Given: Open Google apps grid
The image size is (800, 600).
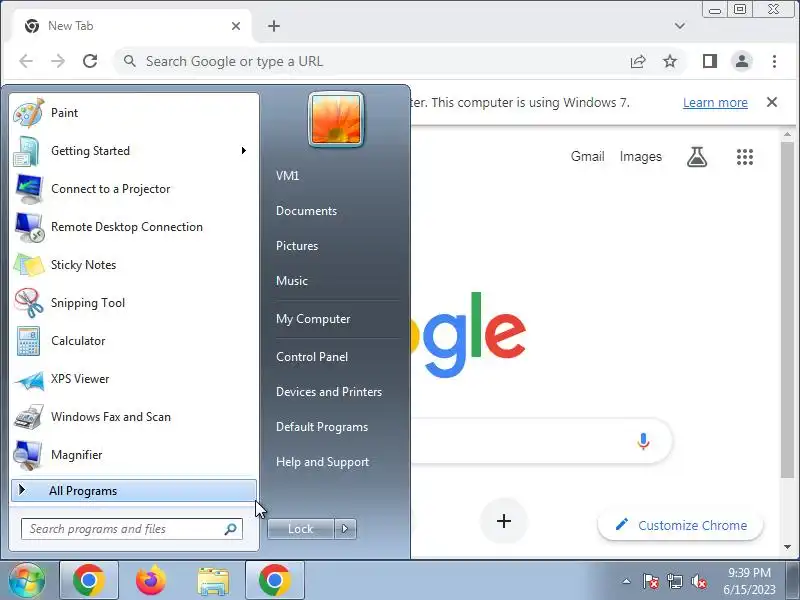Looking at the screenshot, I should click(x=745, y=157).
